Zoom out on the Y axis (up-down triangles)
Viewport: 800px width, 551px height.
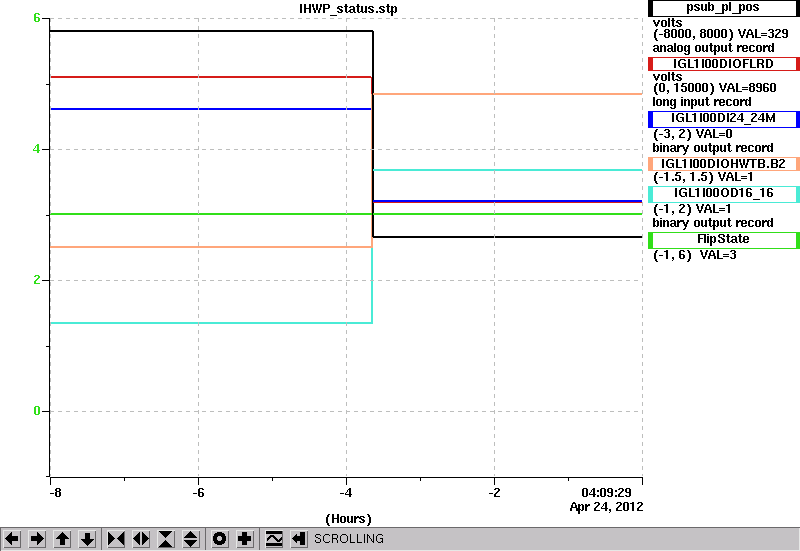coord(190,539)
